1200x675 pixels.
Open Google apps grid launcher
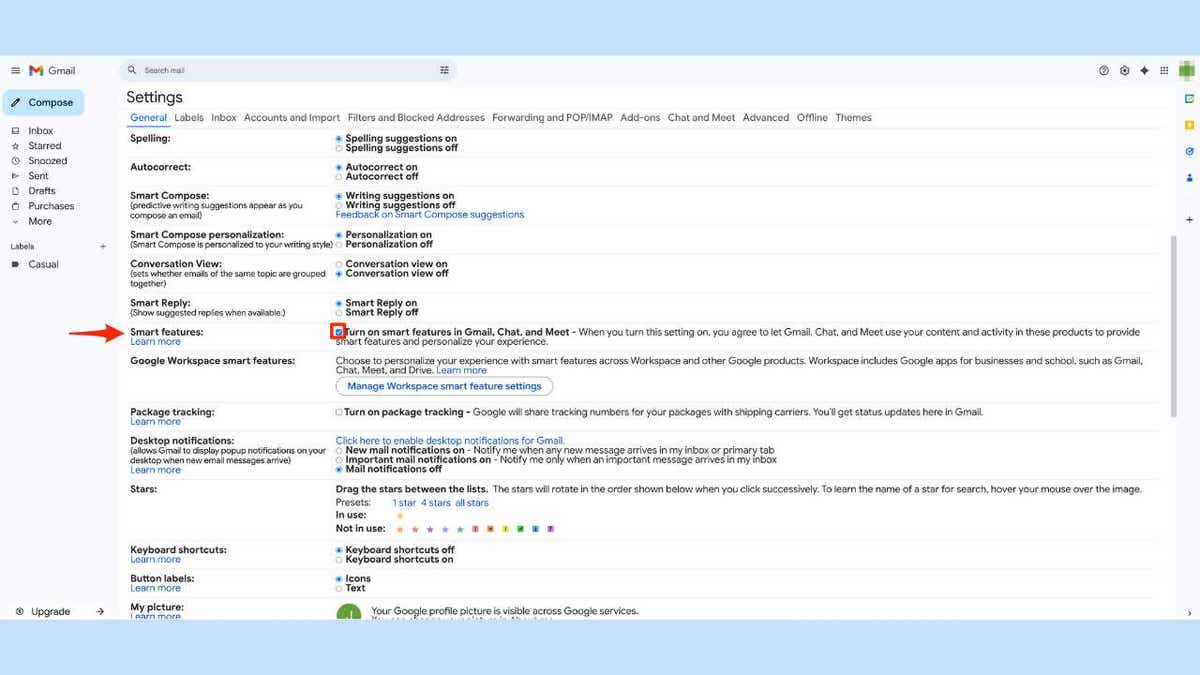click(x=1164, y=70)
